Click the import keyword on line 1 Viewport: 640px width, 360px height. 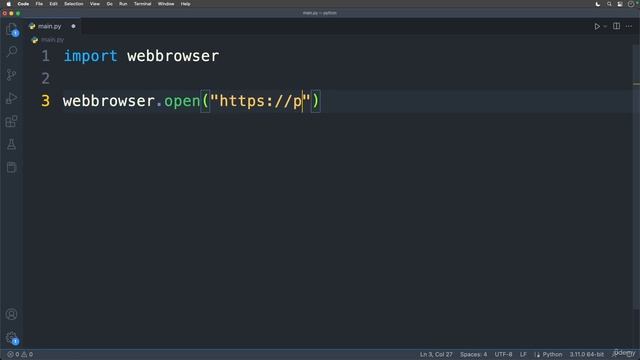(90, 56)
